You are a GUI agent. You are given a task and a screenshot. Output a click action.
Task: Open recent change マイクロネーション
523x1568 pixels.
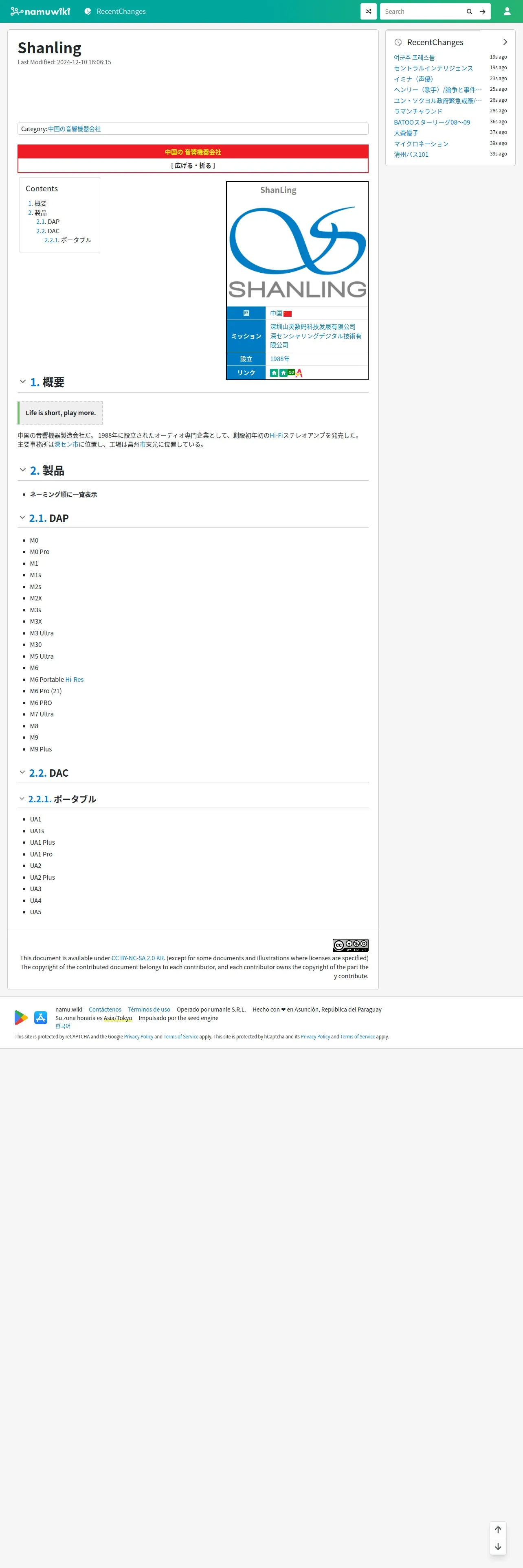[x=421, y=144]
